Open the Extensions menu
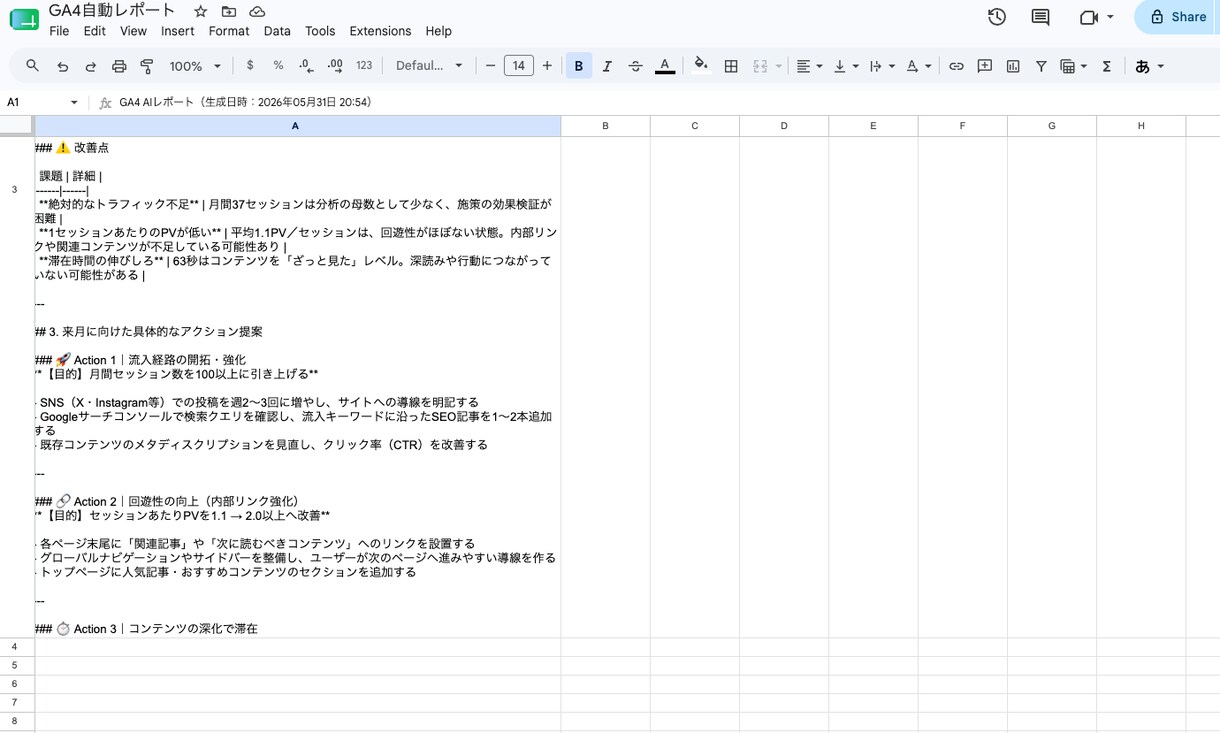The width and height of the screenshot is (1220, 733). [x=380, y=31]
